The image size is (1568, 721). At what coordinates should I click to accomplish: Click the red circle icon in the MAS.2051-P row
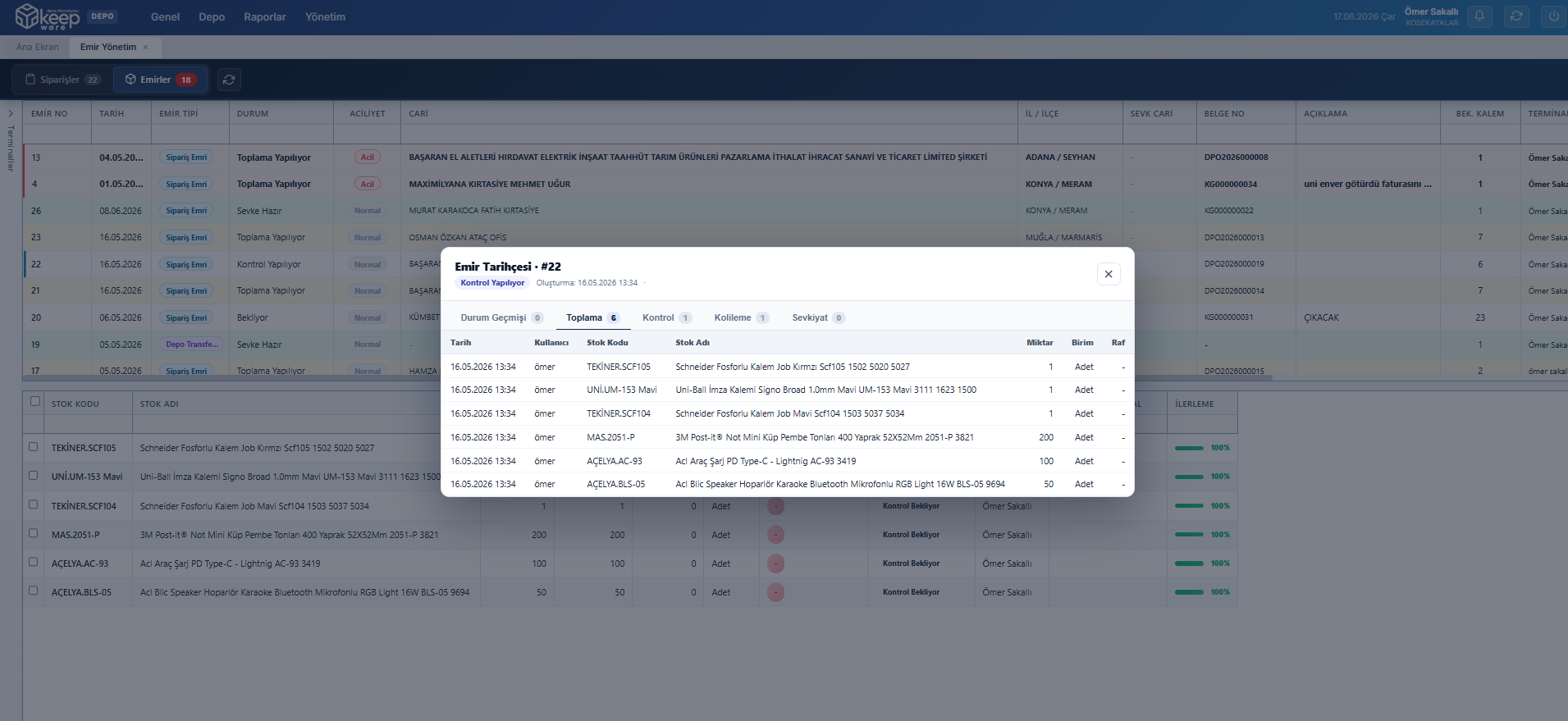click(x=775, y=535)
